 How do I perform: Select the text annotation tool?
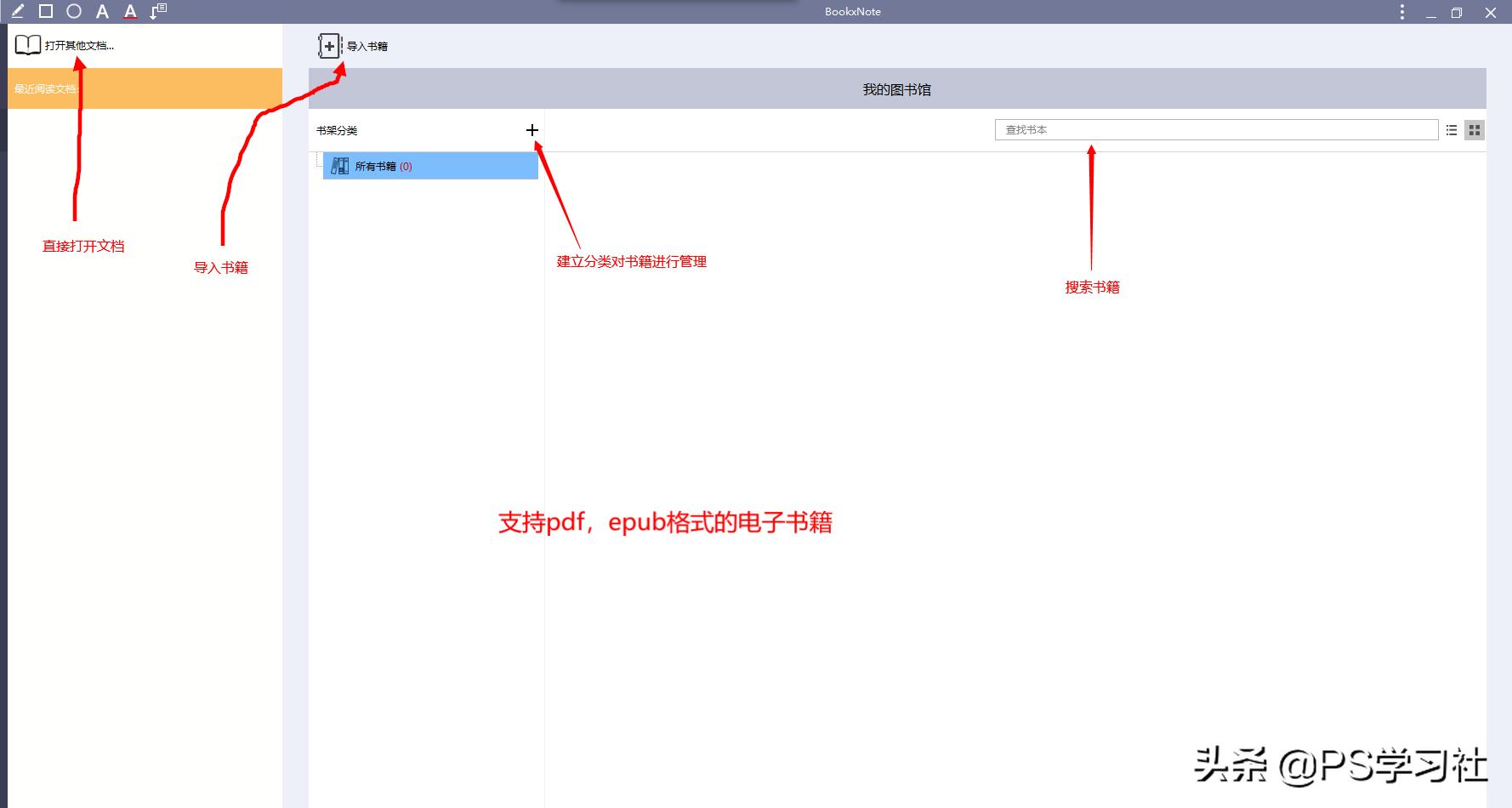(101, 11)
